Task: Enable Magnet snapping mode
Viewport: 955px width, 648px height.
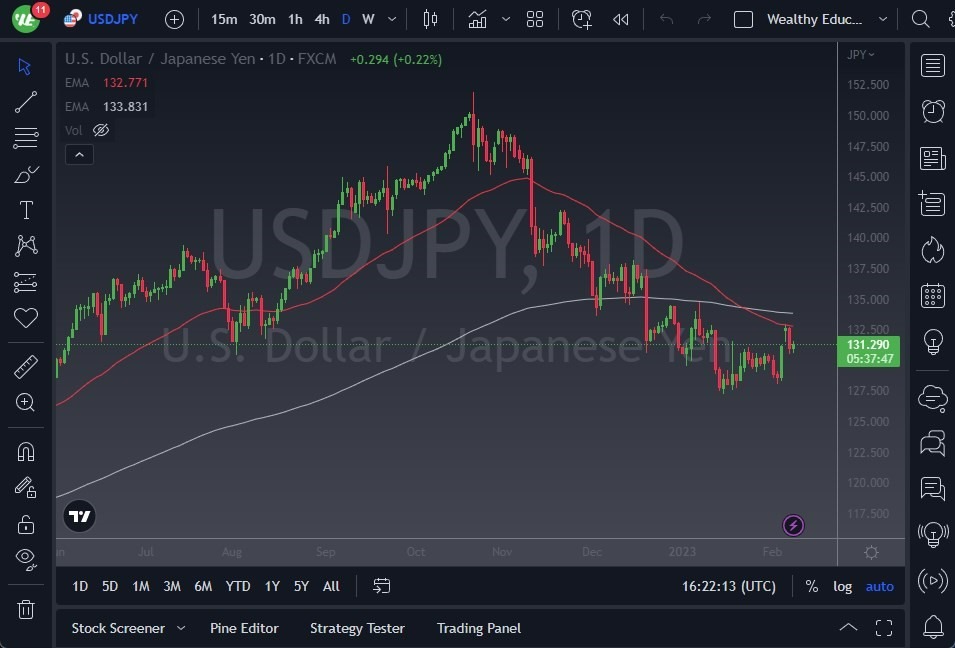Action: 26,451
